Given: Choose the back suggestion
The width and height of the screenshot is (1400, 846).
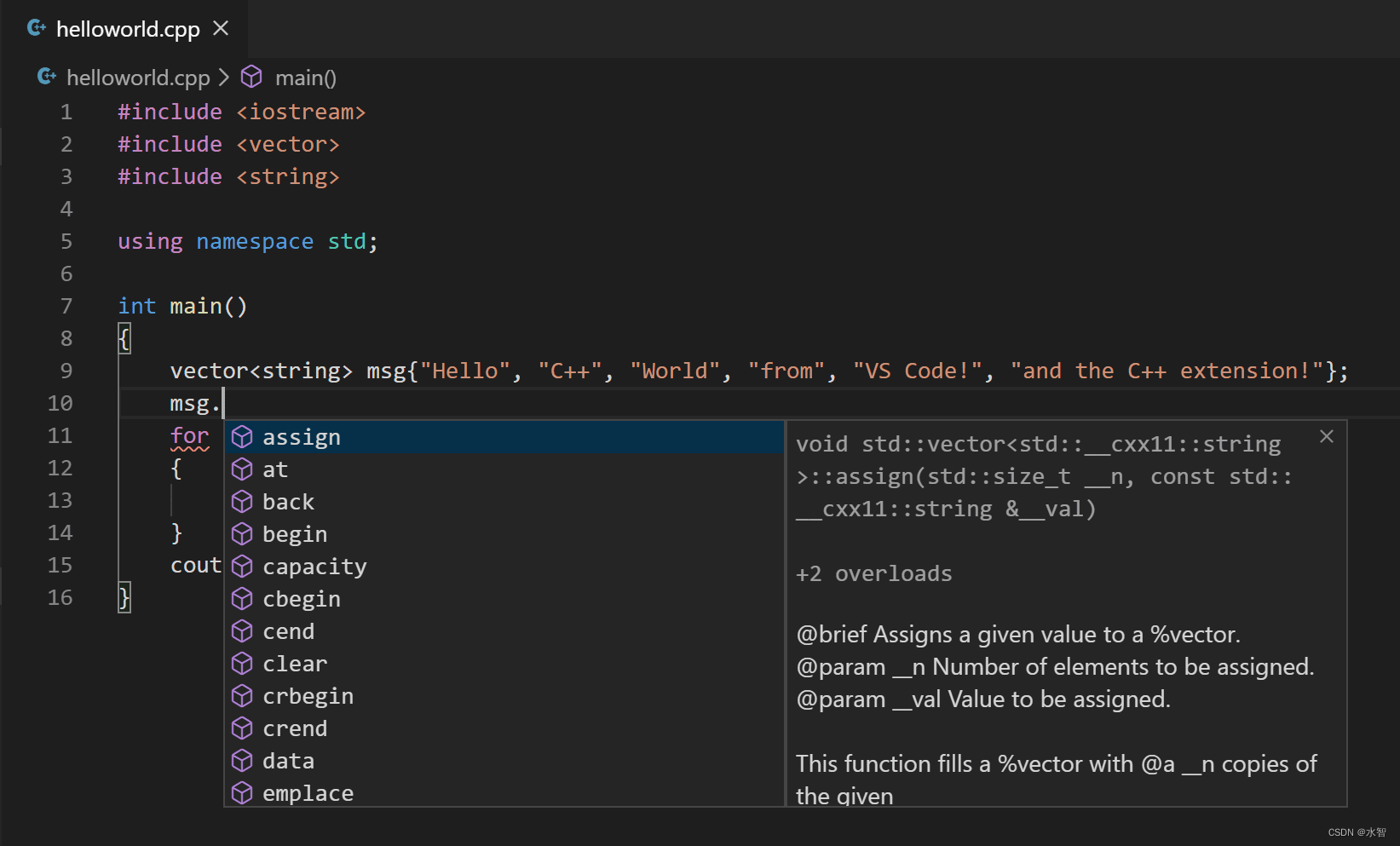Looking at the screenshot, I should coord(504,502).
